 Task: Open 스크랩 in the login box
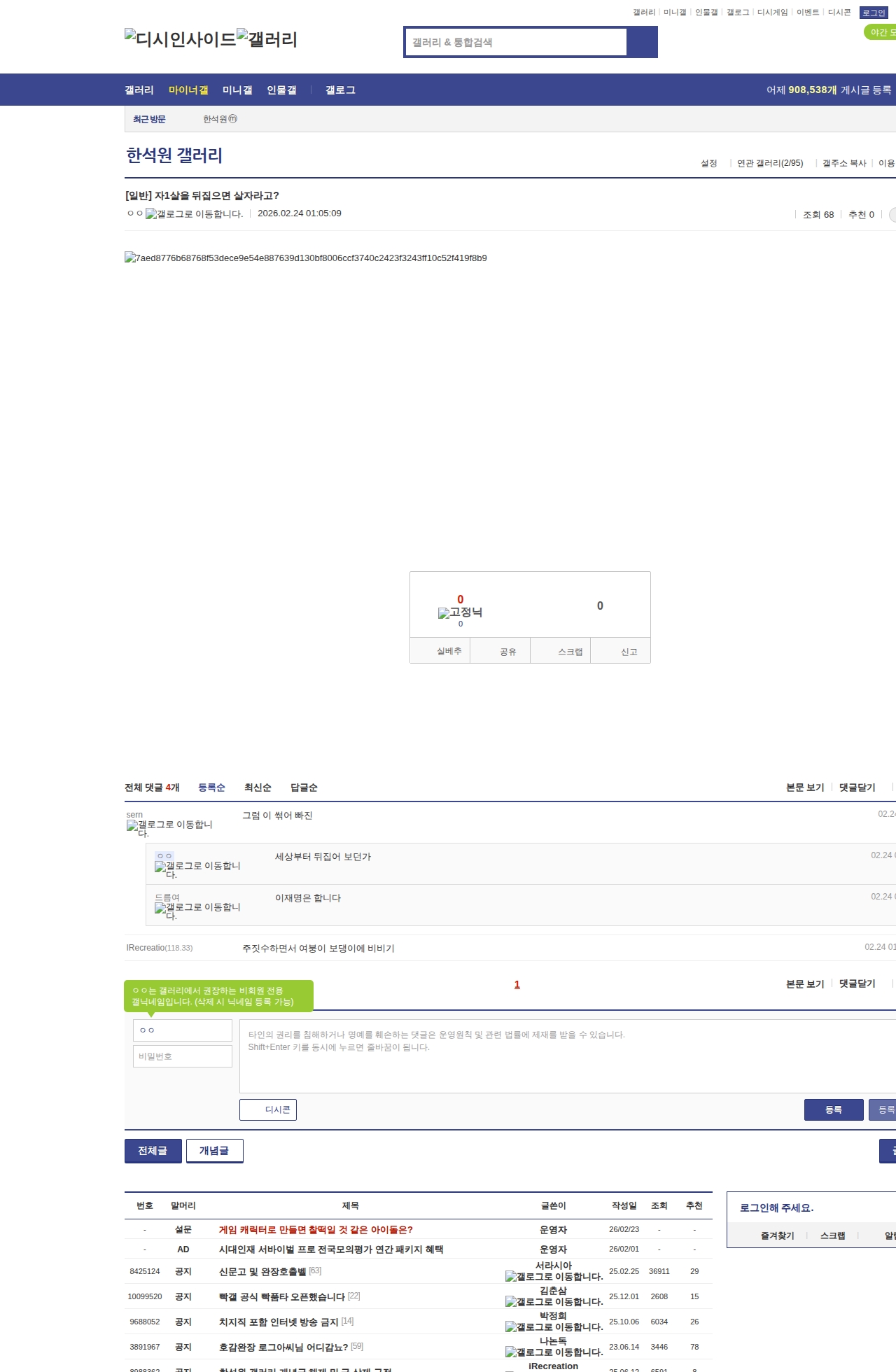(x=833, y=1235)
